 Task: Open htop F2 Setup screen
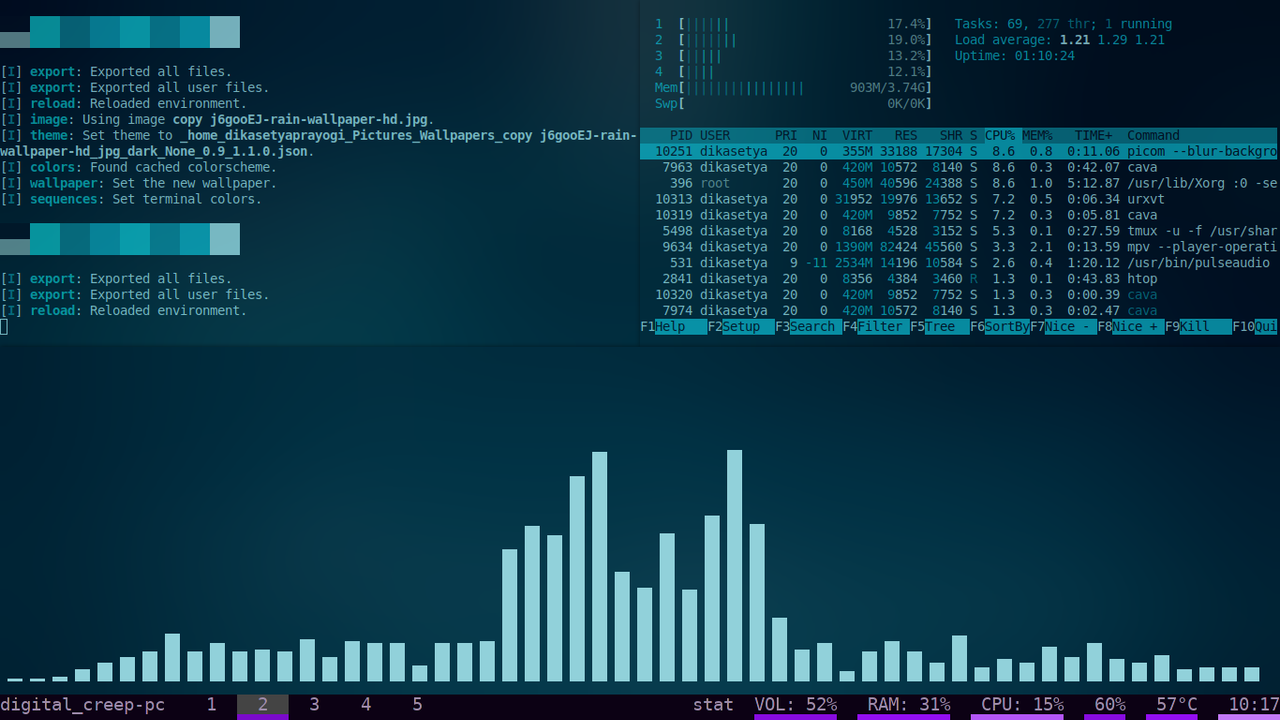pyautogui.click(x=740, y=327)
